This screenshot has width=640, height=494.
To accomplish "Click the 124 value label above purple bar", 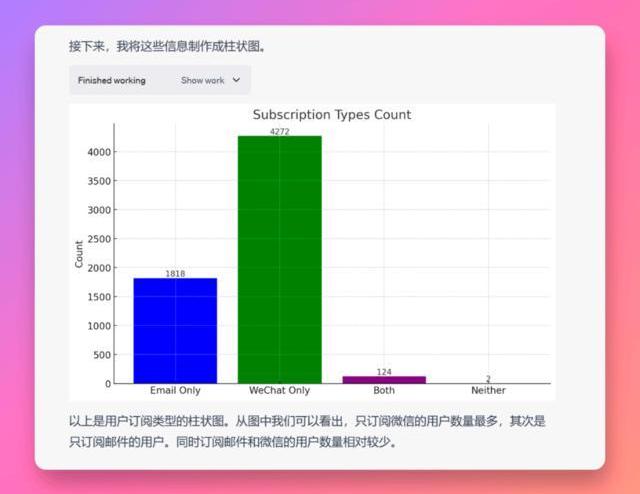I will [384, 372].
